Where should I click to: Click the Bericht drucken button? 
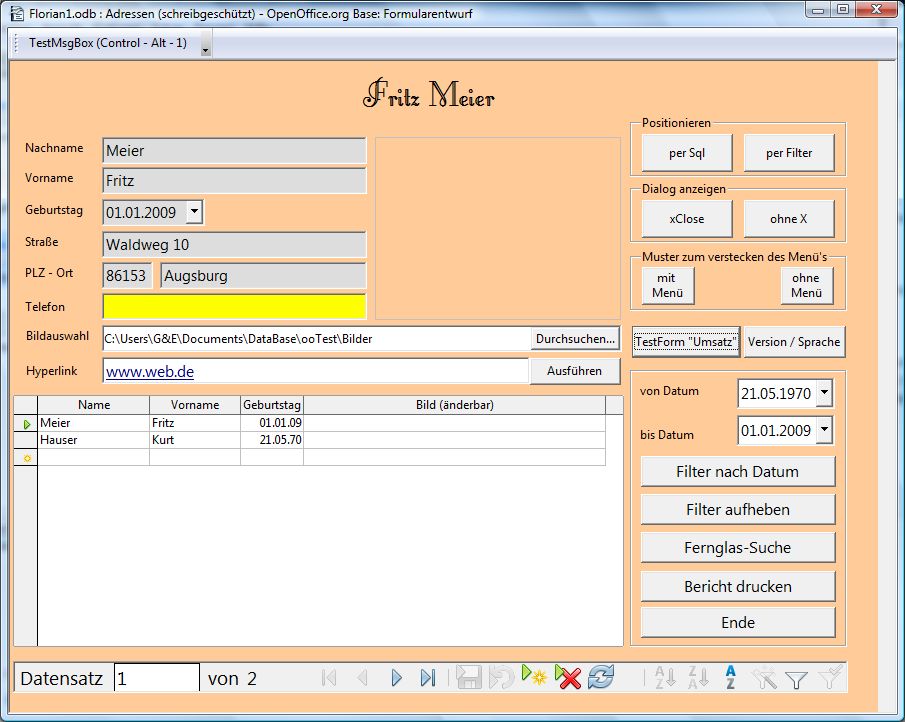(737, 586)
